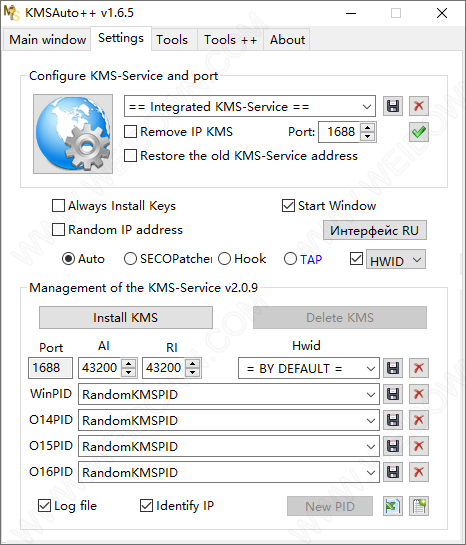The height and width of the screenshot is (545, 466).
Task: Save the O14PID value disk icon
Action: [x=393, y=420]
